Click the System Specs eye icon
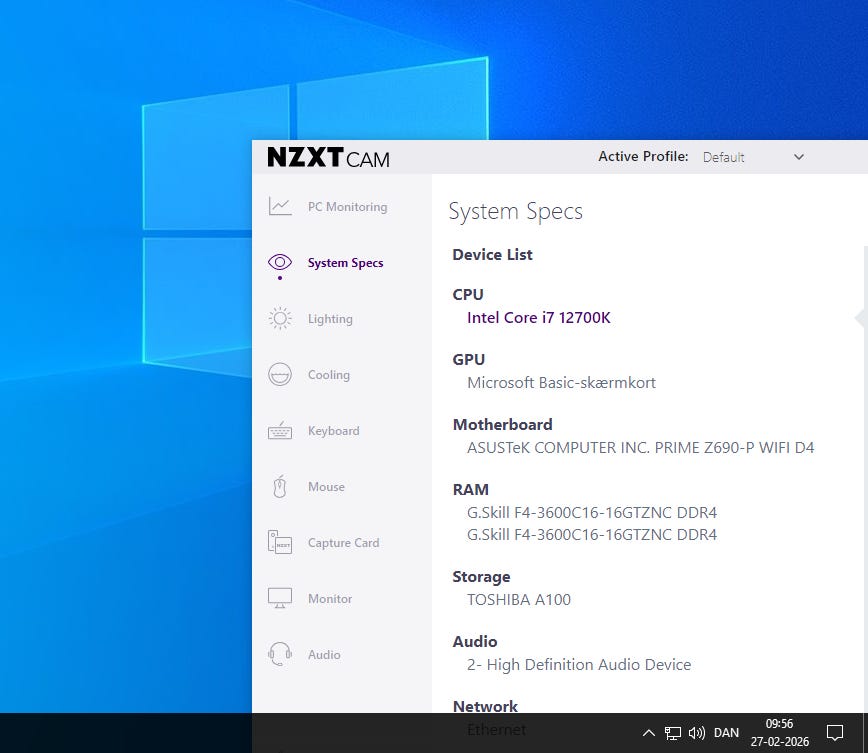This screenshot has width=868, height=753. pos(279,263)
